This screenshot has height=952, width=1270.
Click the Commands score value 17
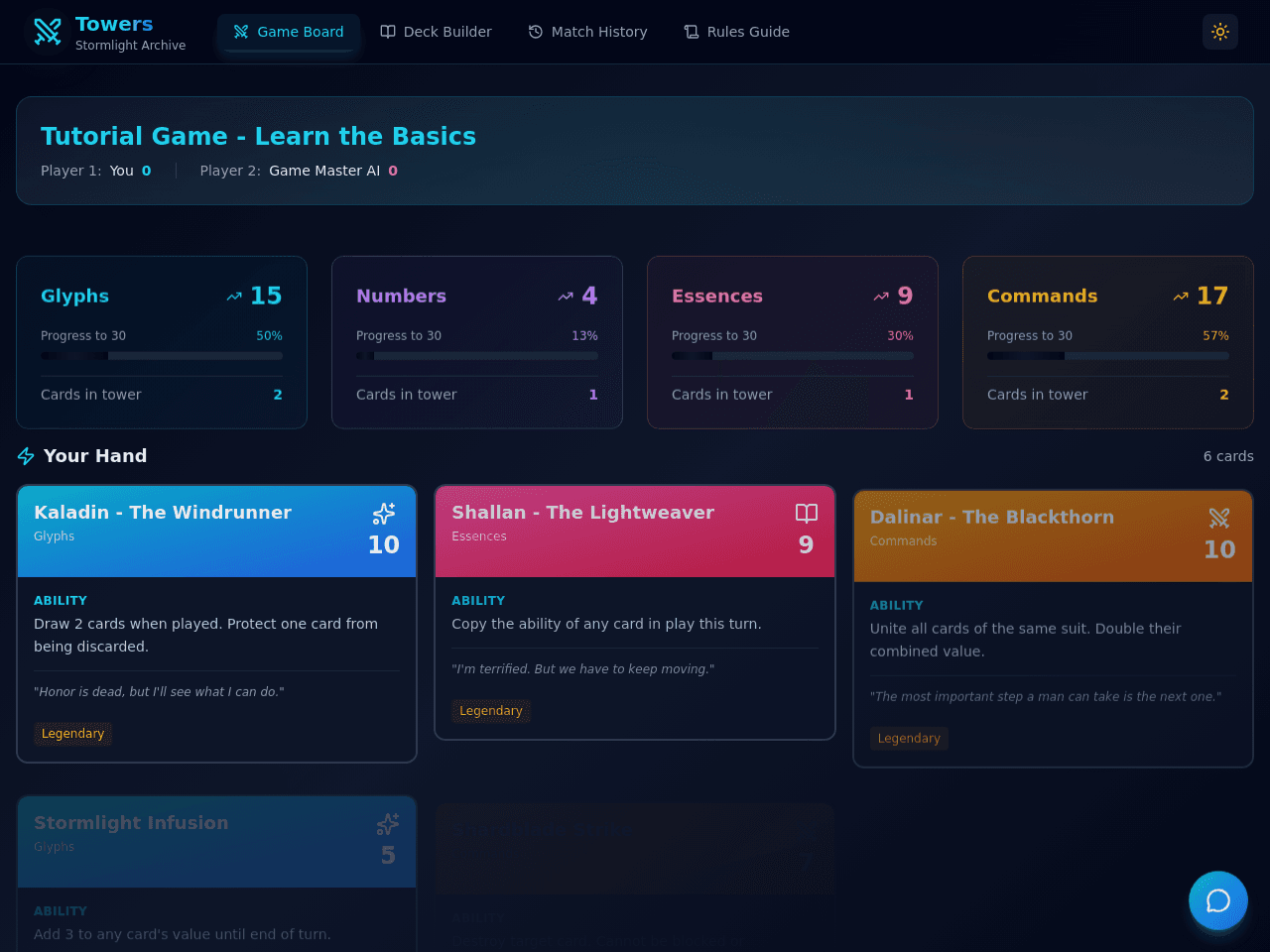1212,296
